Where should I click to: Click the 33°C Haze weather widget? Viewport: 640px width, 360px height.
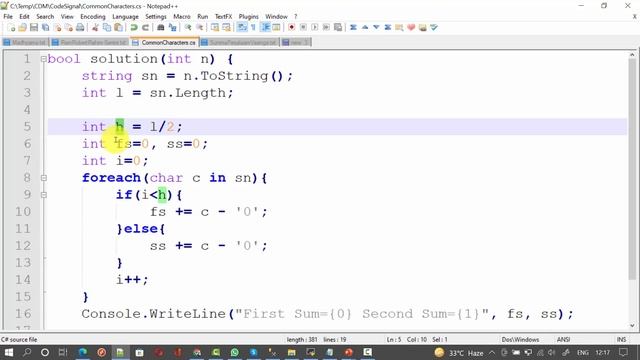pos(459,353)
